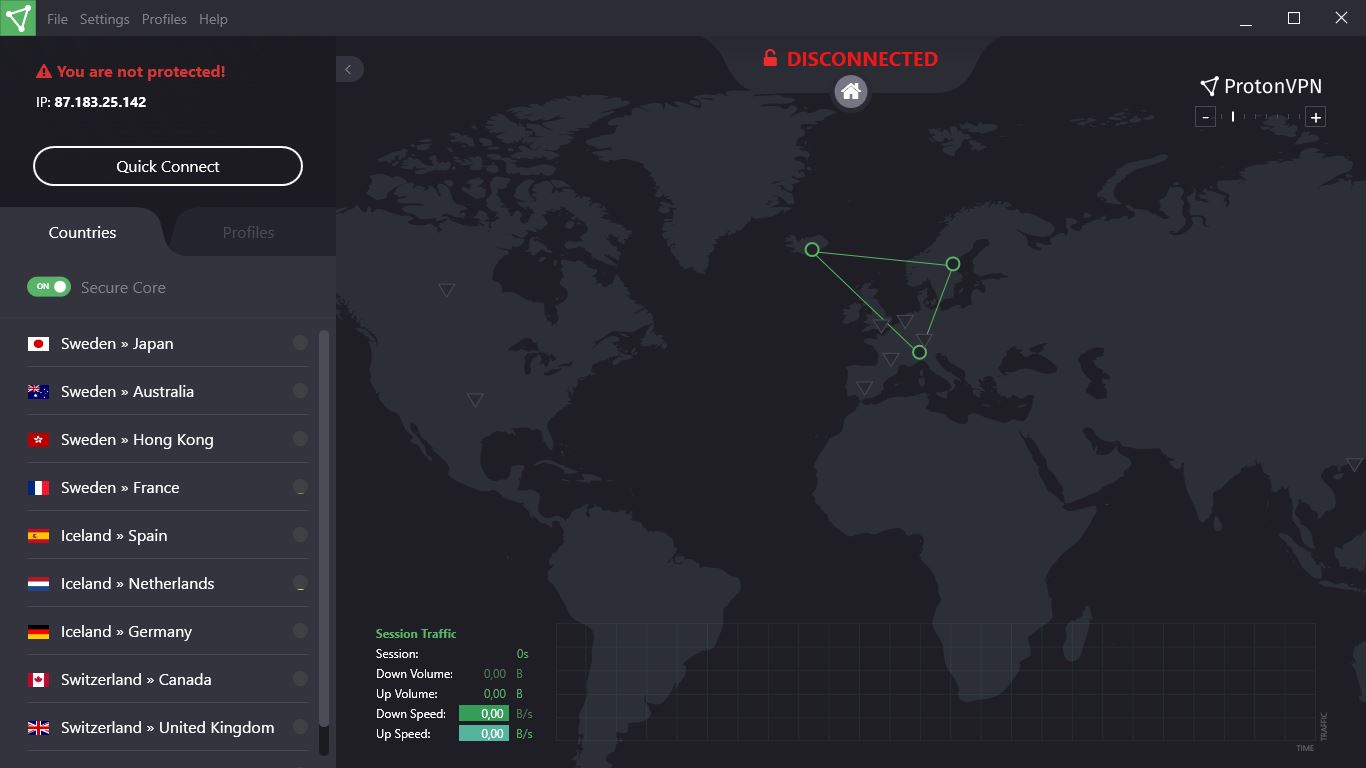Turn off the Secure Core toggle
The image size is (1366, 768).
47,287
